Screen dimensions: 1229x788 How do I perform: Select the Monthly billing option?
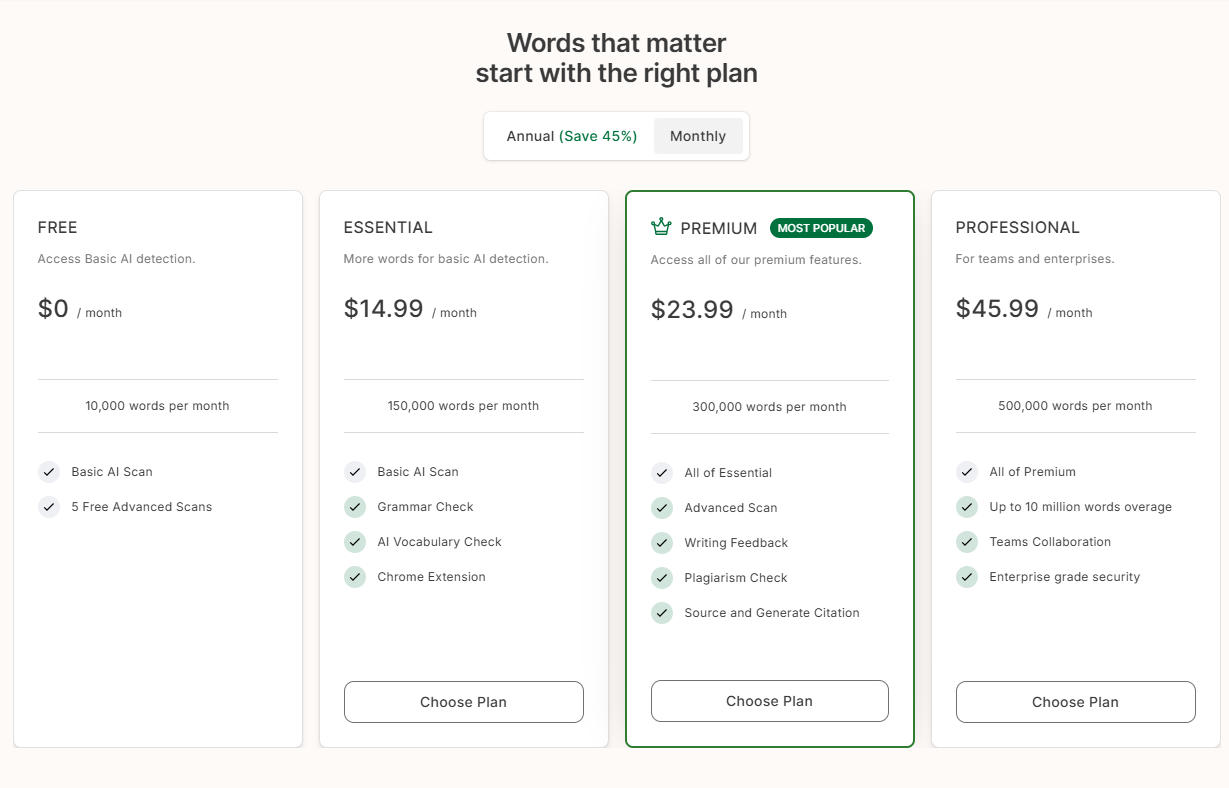coord(698,136)
